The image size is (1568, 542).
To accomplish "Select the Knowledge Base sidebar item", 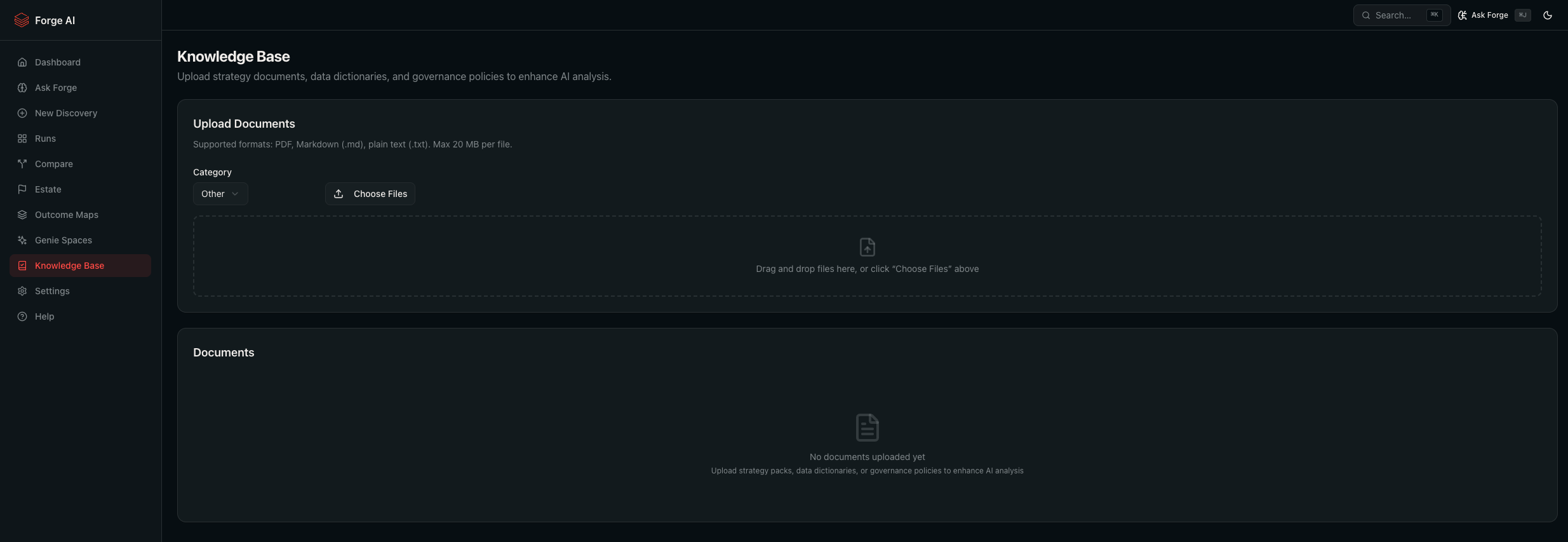I will tap(80, 266).
